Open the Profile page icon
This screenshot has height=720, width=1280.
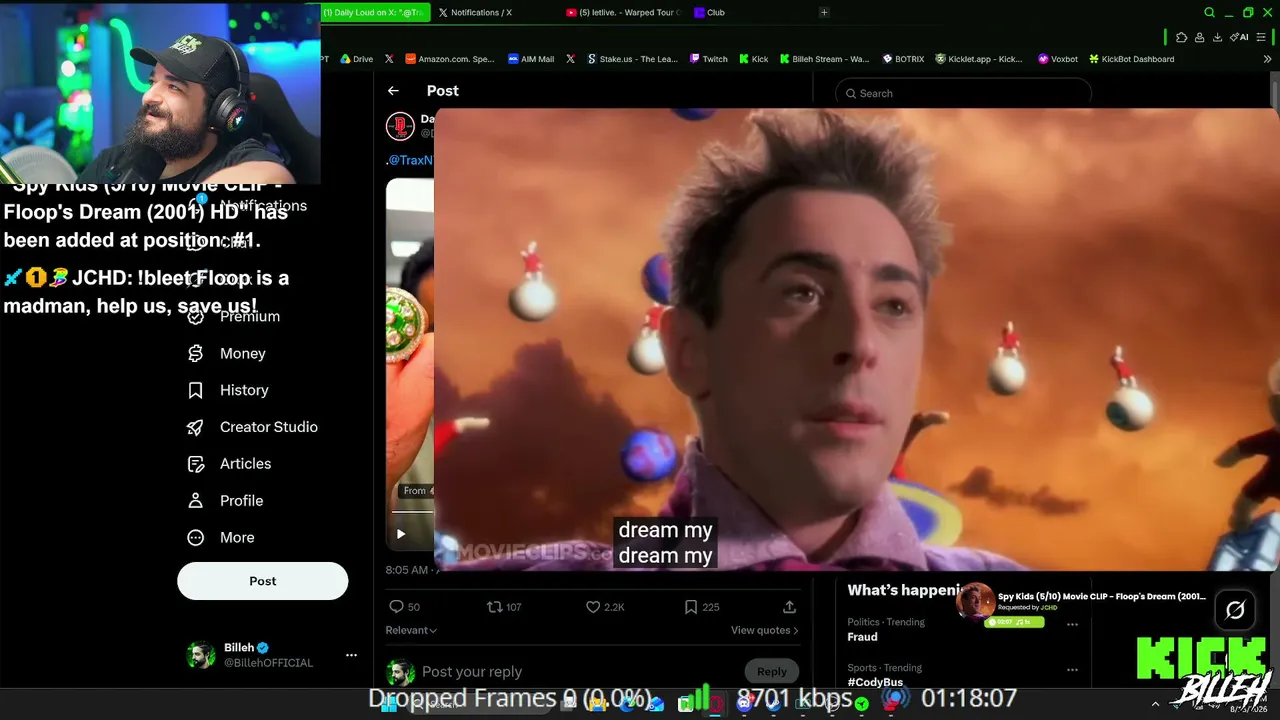196,501
